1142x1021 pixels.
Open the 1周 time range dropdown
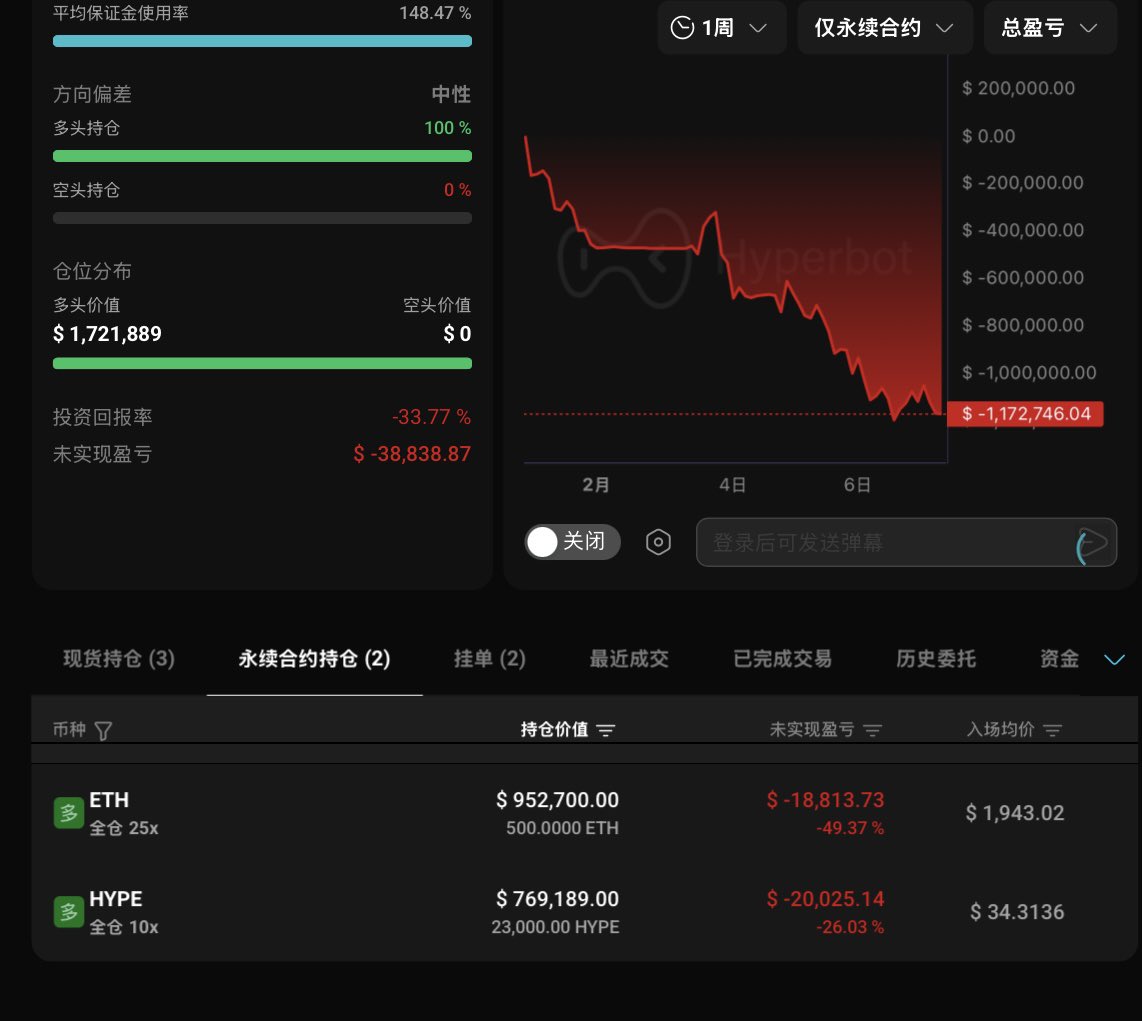tap(721, 28)
